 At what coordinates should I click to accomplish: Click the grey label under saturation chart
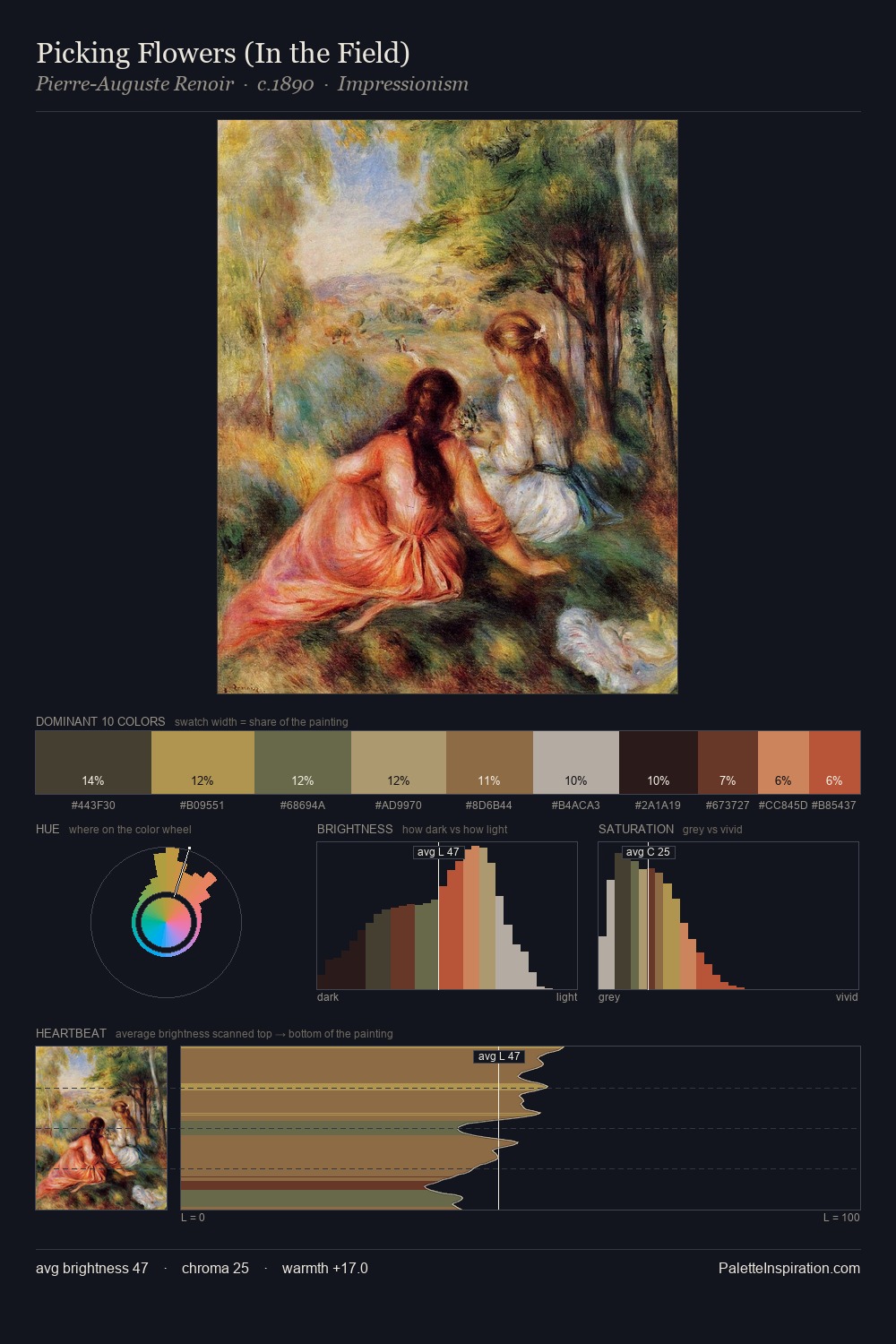tap(609, 997)
